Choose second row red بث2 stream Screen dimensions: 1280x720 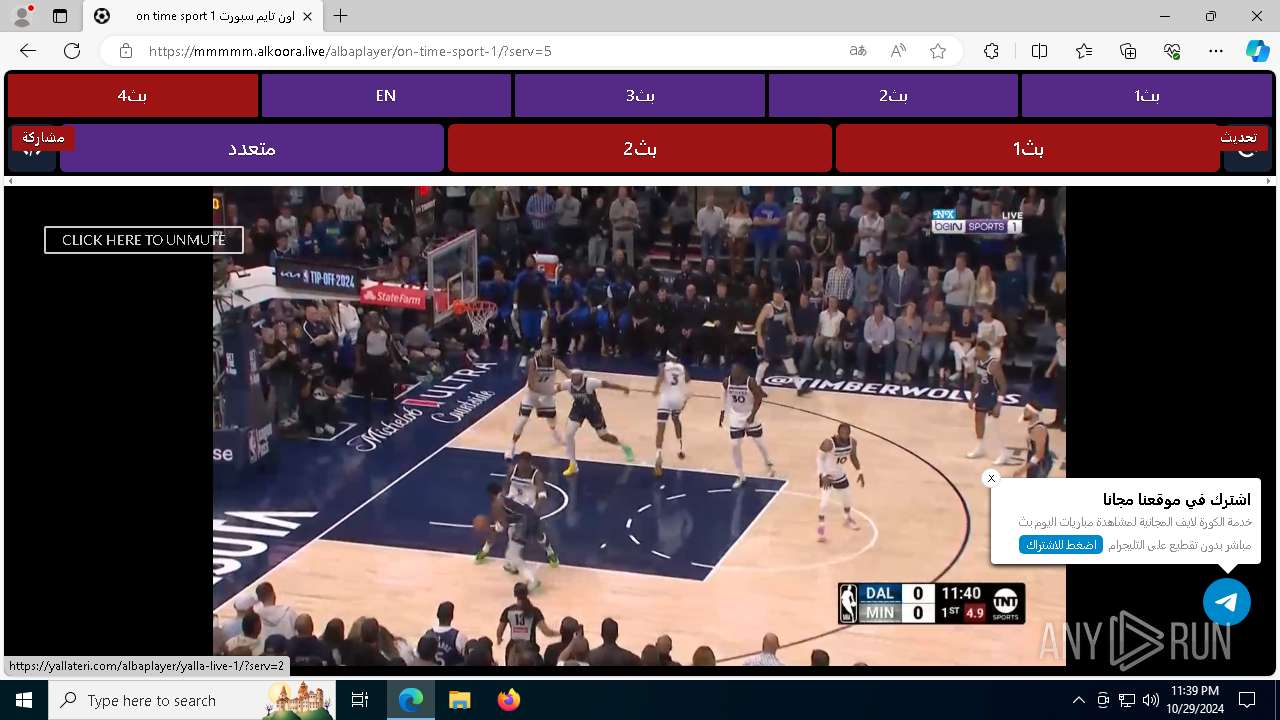pyautogui.click(x=640, y=148)
